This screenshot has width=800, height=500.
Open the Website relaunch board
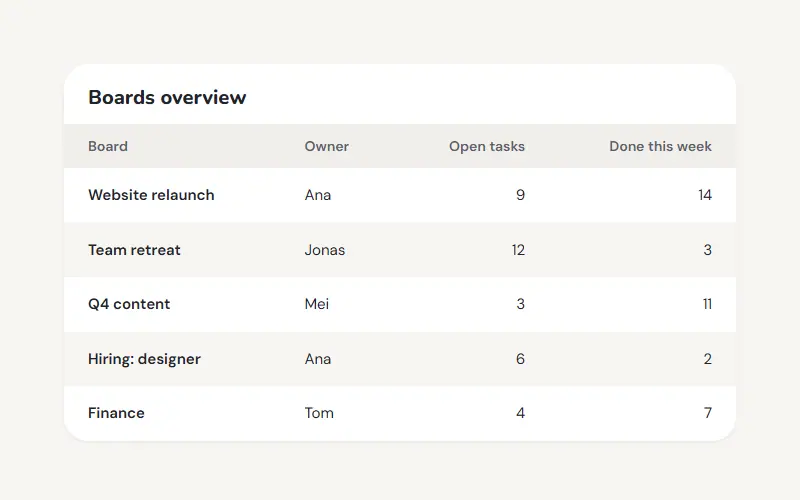(x=151, y=195)
